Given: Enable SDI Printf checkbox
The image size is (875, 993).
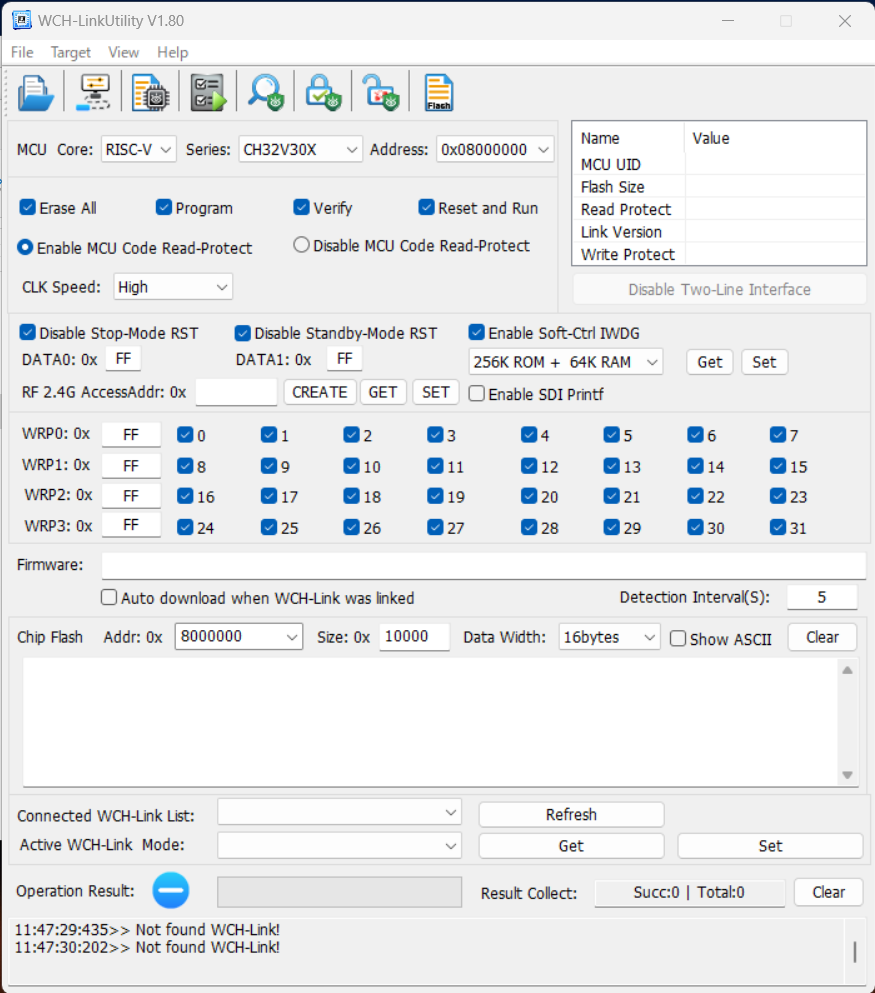Looking at the screenshot, I should tap(477, 393).
